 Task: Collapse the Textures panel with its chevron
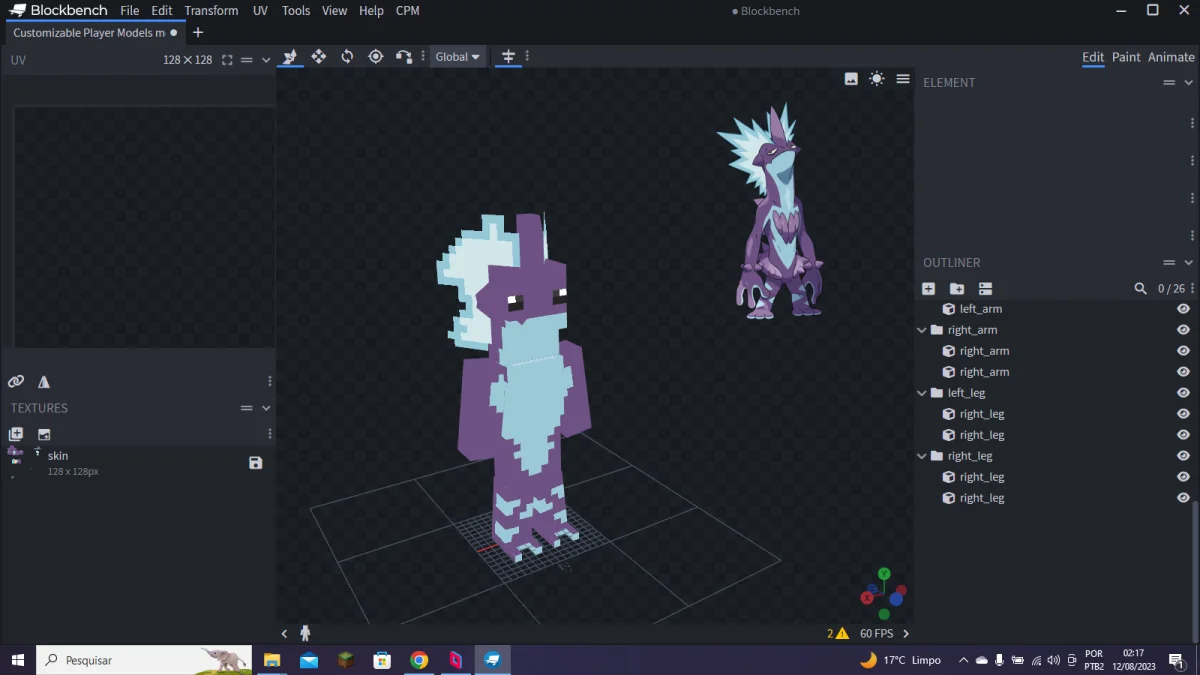(266, 408)
